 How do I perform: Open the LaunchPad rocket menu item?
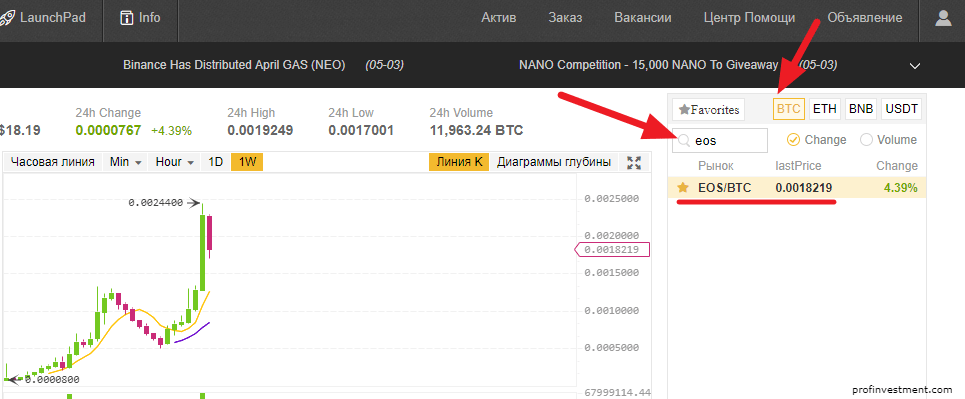[x=43, y=18]
